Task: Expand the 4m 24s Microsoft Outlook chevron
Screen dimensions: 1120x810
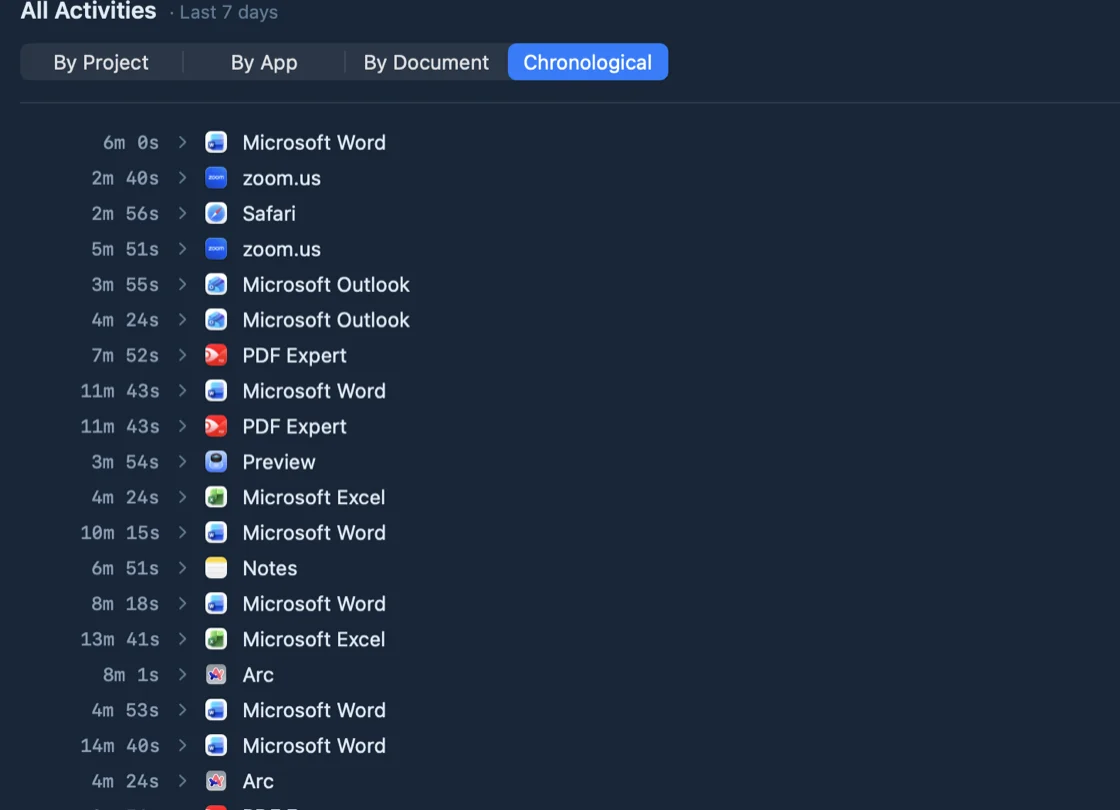Action: tap(182, 319)
